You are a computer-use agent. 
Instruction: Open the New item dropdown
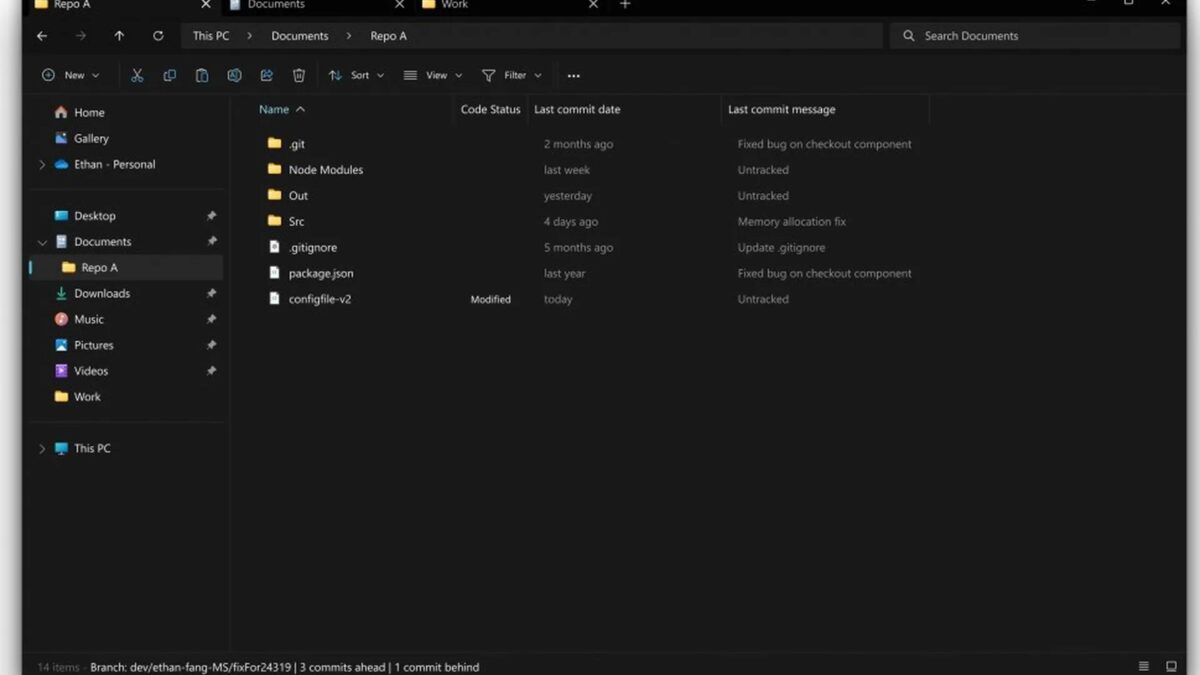[x=71, y=76]
